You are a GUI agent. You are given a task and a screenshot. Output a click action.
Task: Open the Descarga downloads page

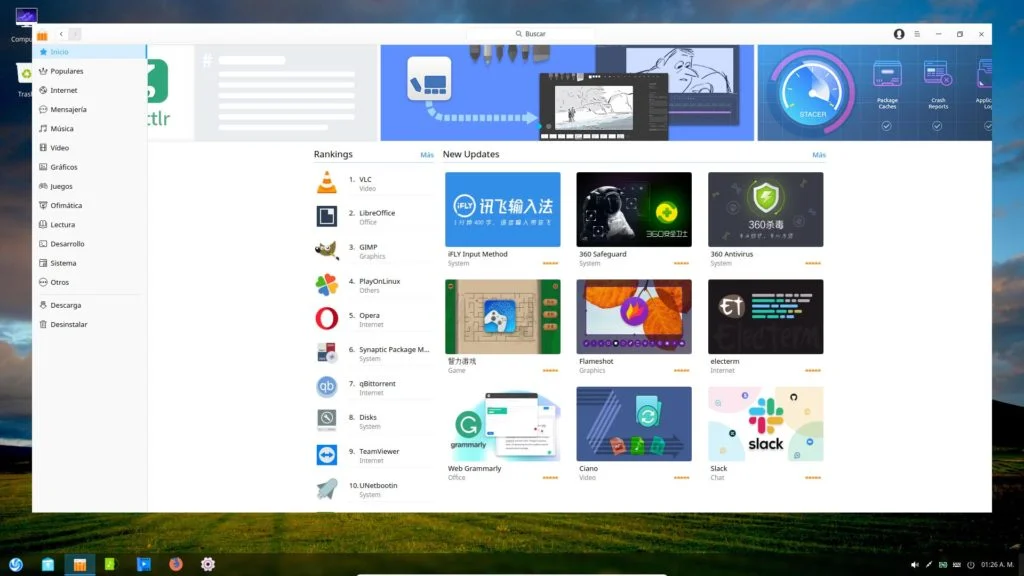click(89, 305)
